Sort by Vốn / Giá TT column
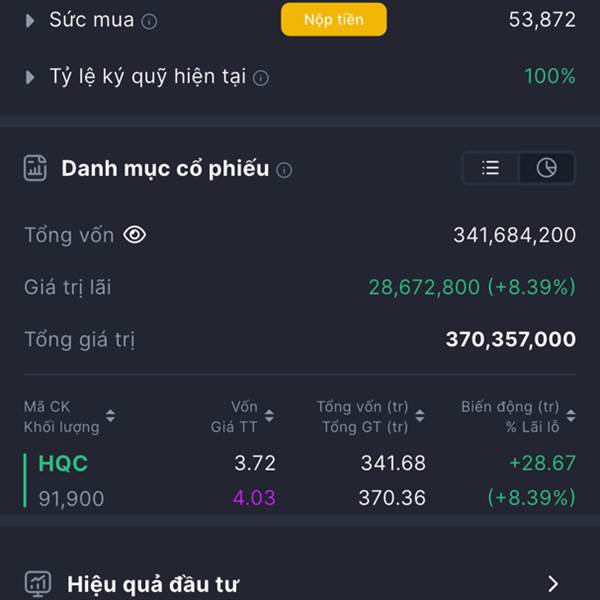The height and width of the screenshot is (600, 600). coord(269,416)
